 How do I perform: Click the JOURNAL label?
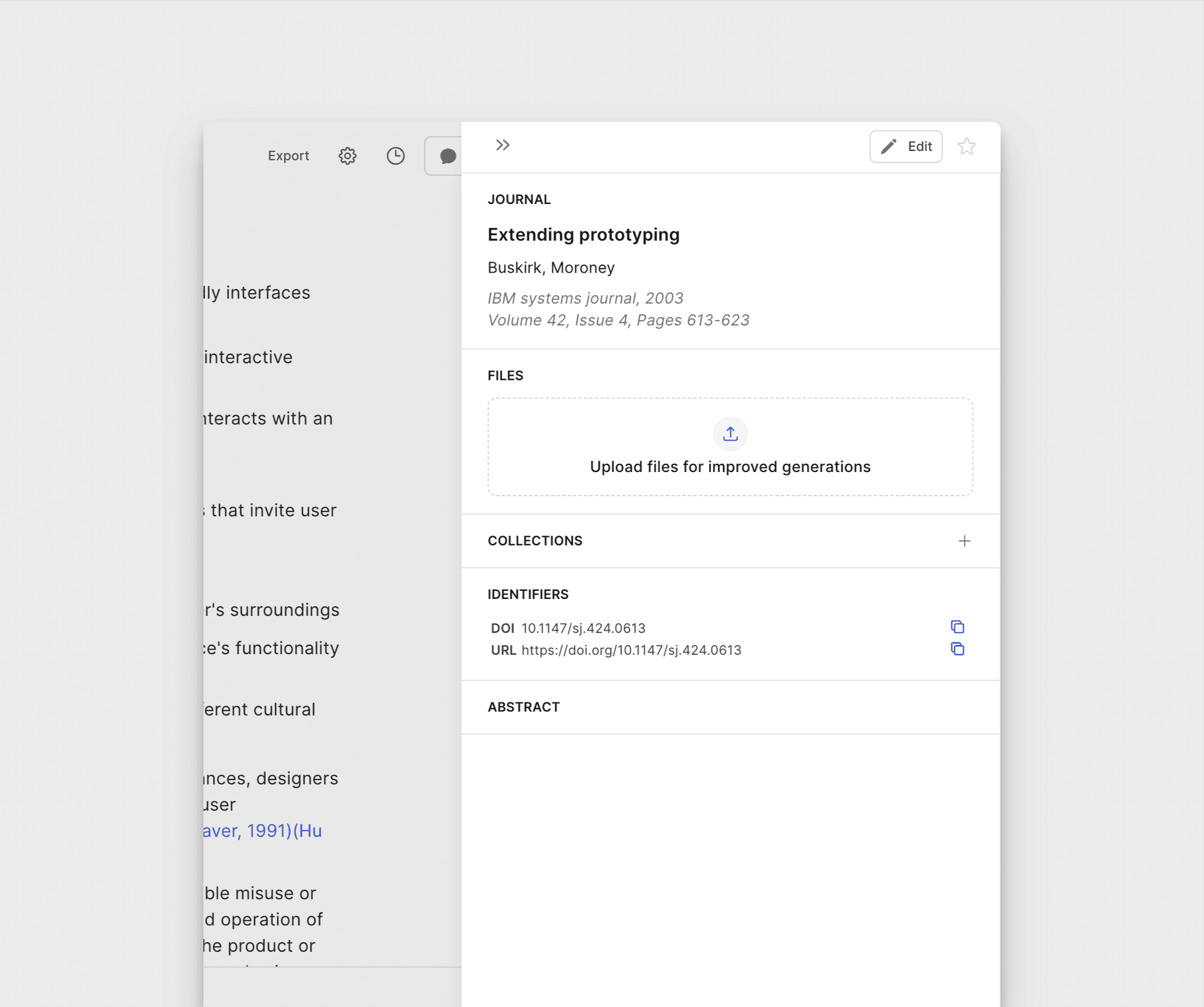point(519,200)
